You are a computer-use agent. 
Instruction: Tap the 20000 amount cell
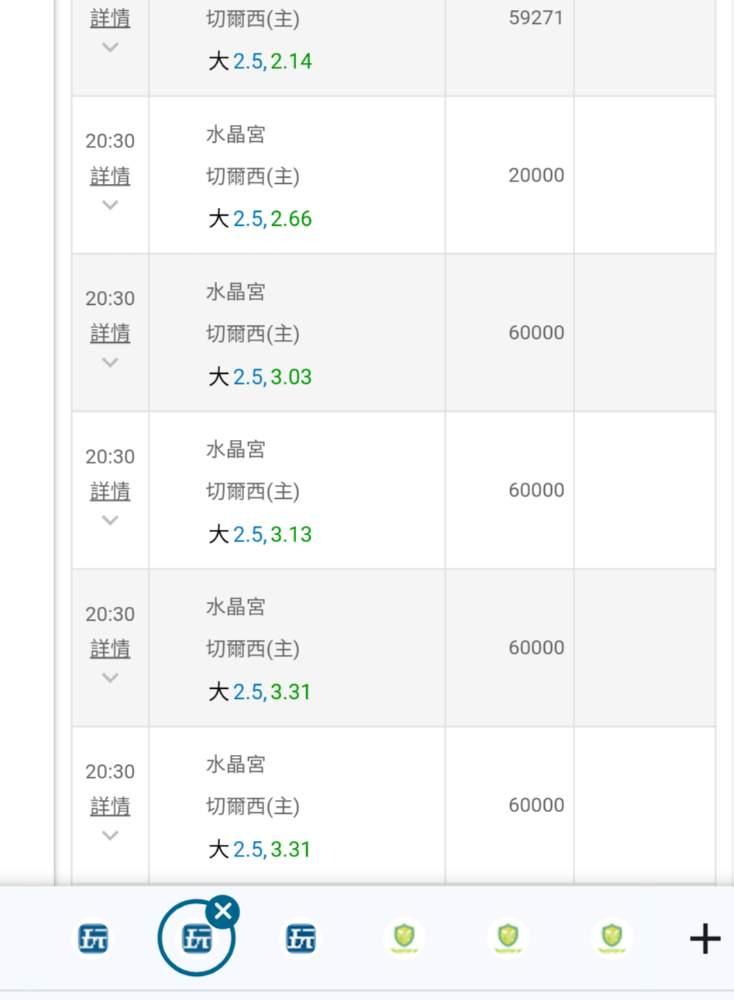tap(536, 175)
